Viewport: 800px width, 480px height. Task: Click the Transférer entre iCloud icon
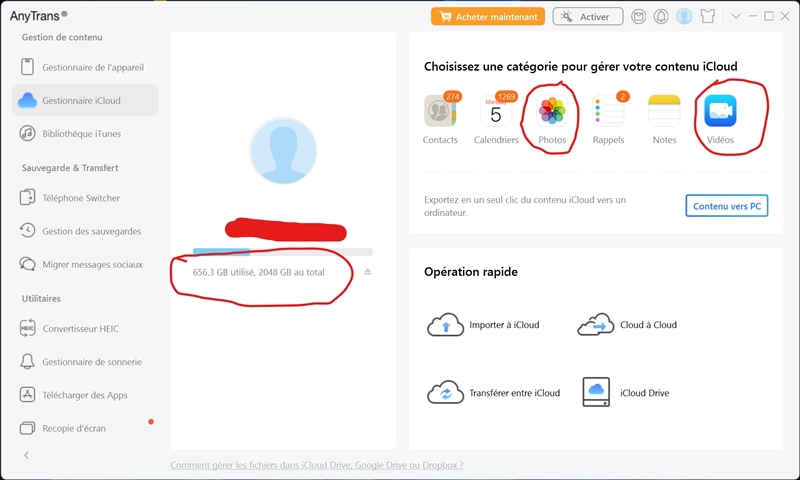[445, 393]
